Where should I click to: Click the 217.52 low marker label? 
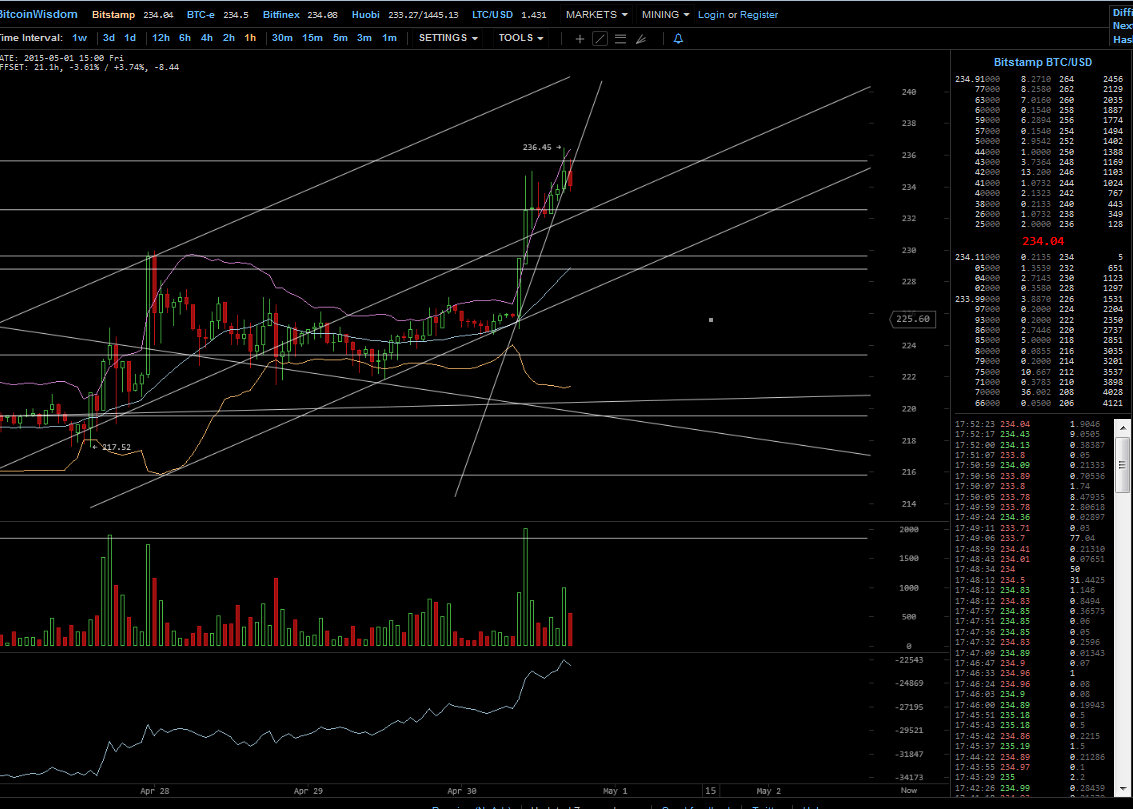[116, 447]
